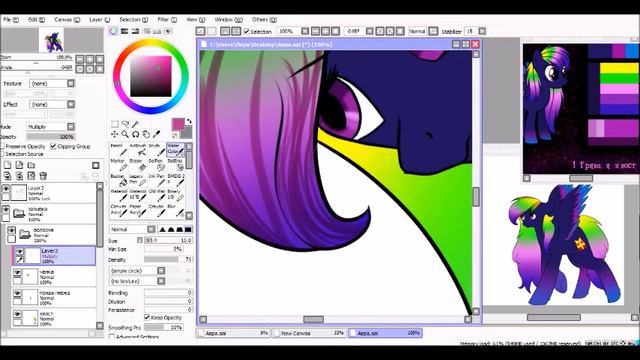This screenshot has height=360, width=640.
Task: Open the layer Mode Multiply dropdown
Action: point(51,127)
